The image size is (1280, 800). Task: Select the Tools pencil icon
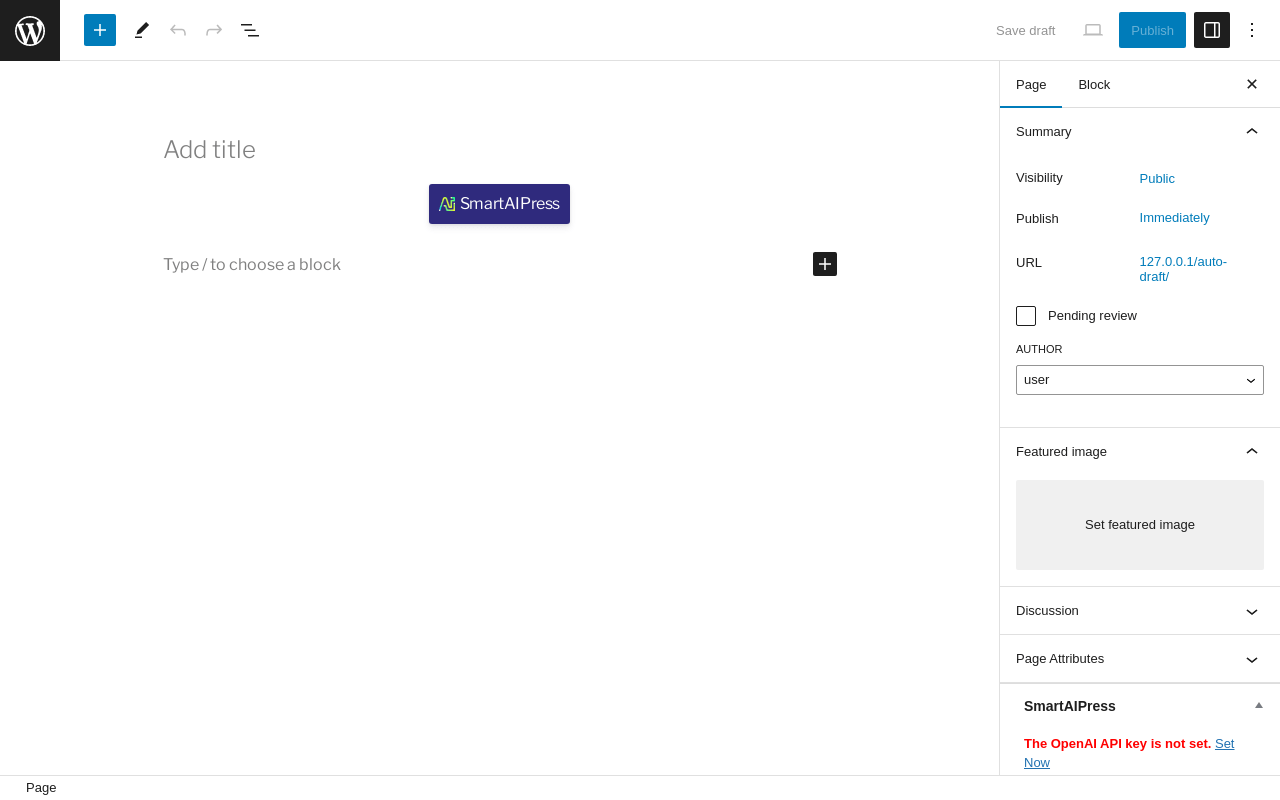142,30
